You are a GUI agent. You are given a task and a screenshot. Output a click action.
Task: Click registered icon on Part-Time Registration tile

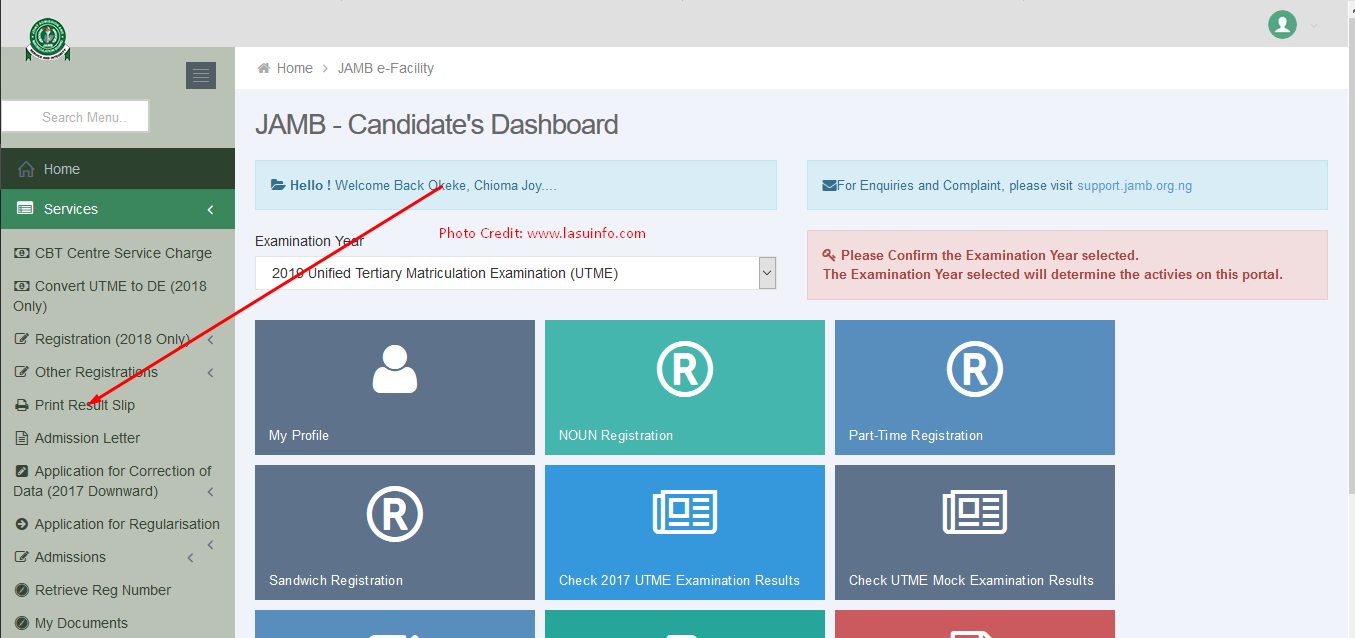[975, 369]
